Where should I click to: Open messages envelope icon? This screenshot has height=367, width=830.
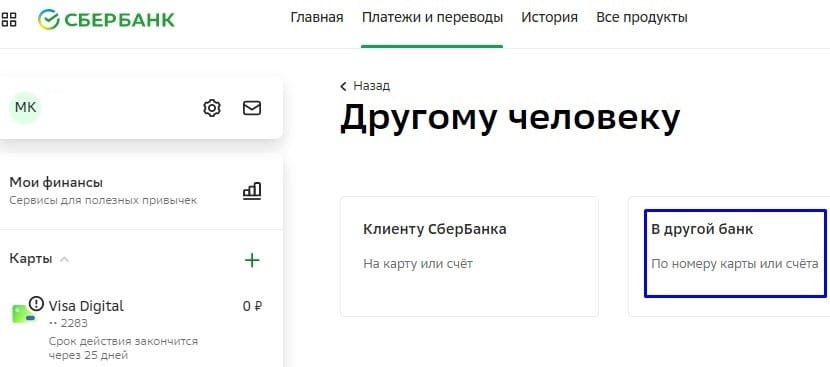(251, 108)
